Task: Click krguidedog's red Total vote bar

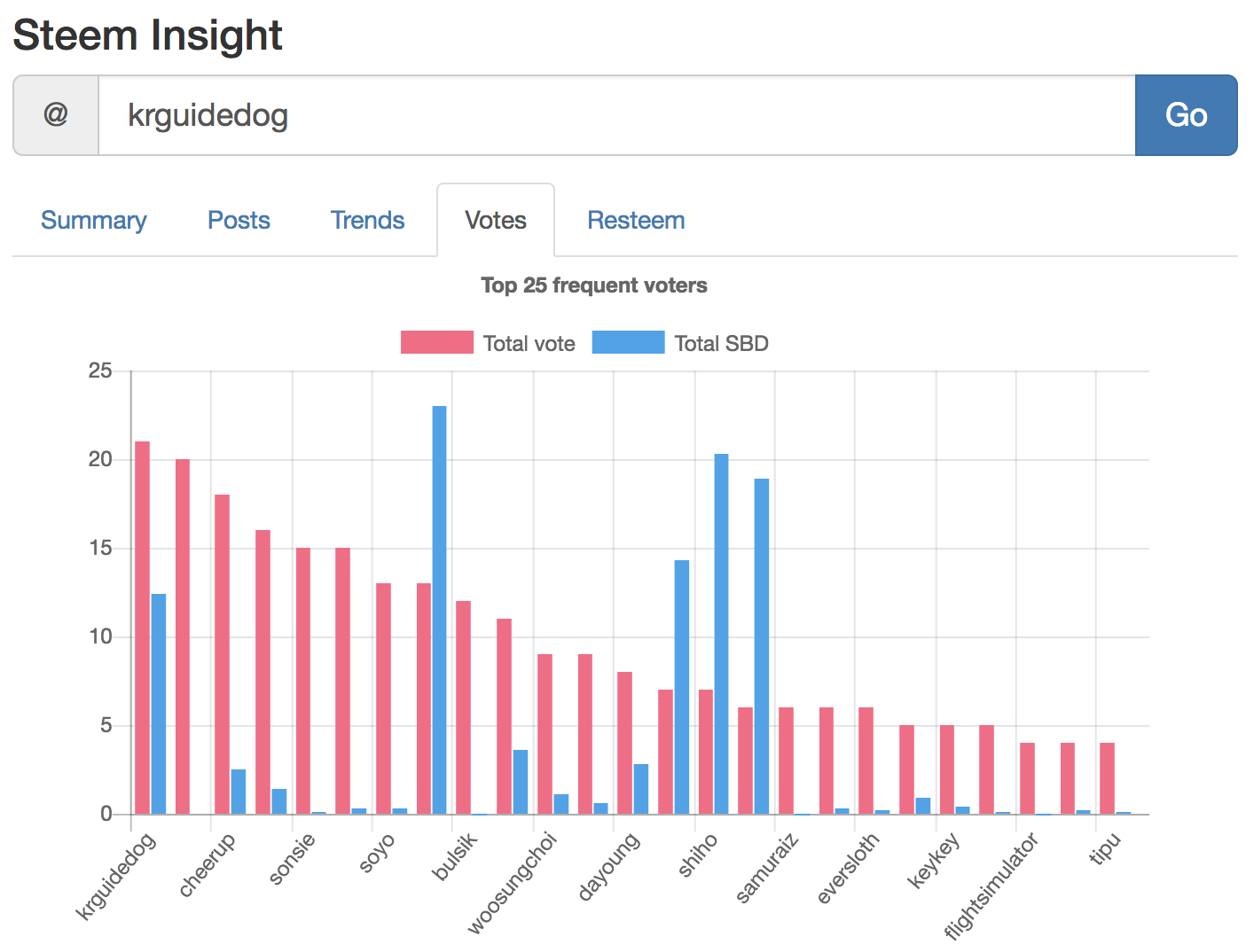Action: 142,628
